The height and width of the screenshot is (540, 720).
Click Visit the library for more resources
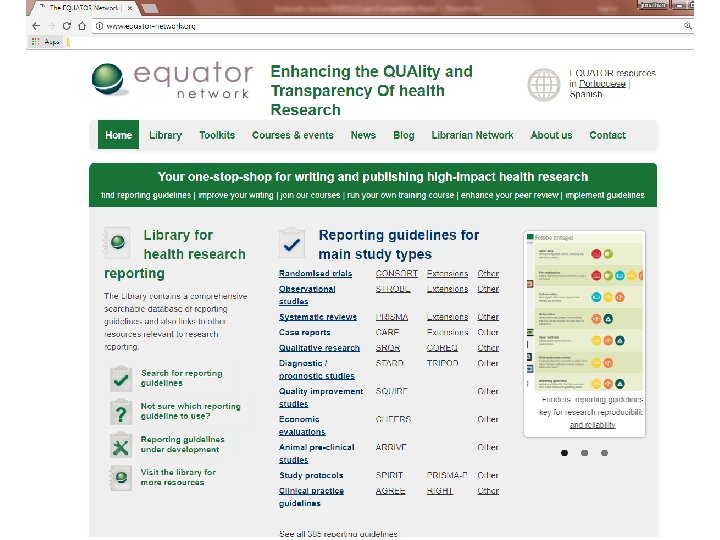178,477
